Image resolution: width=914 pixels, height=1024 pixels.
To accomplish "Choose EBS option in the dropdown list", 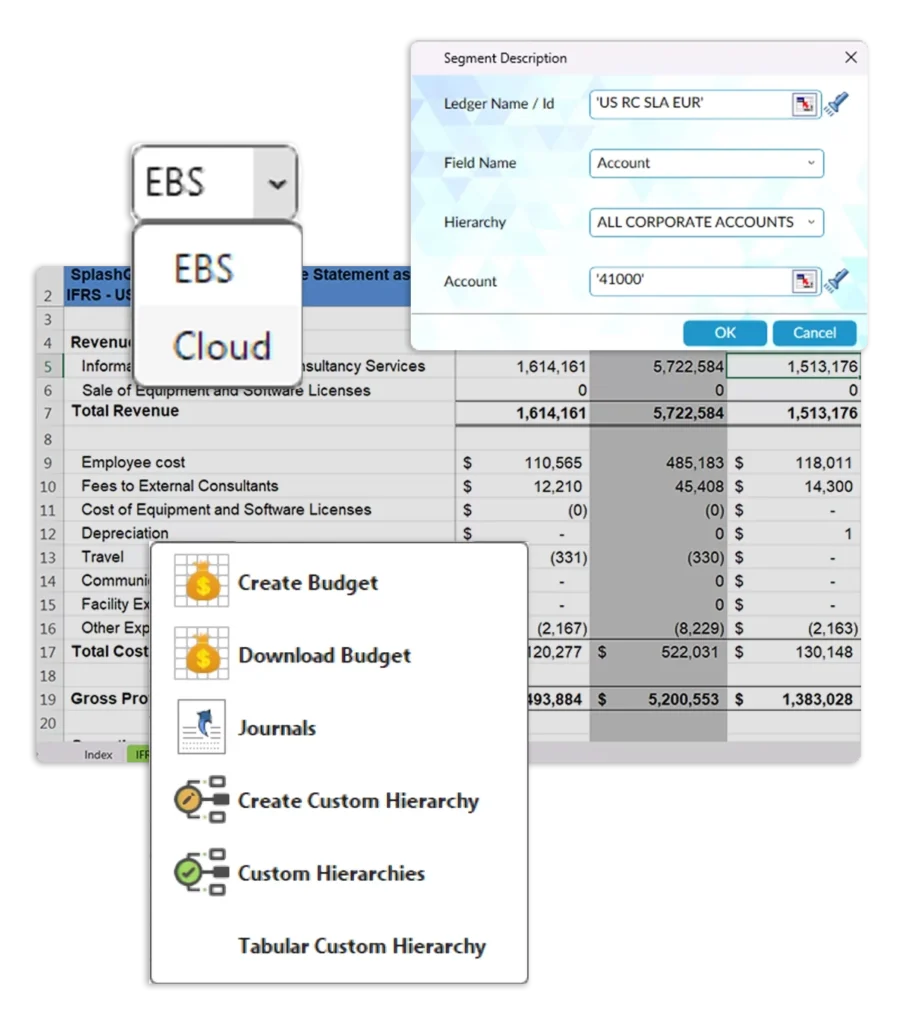I will (203, 268).
